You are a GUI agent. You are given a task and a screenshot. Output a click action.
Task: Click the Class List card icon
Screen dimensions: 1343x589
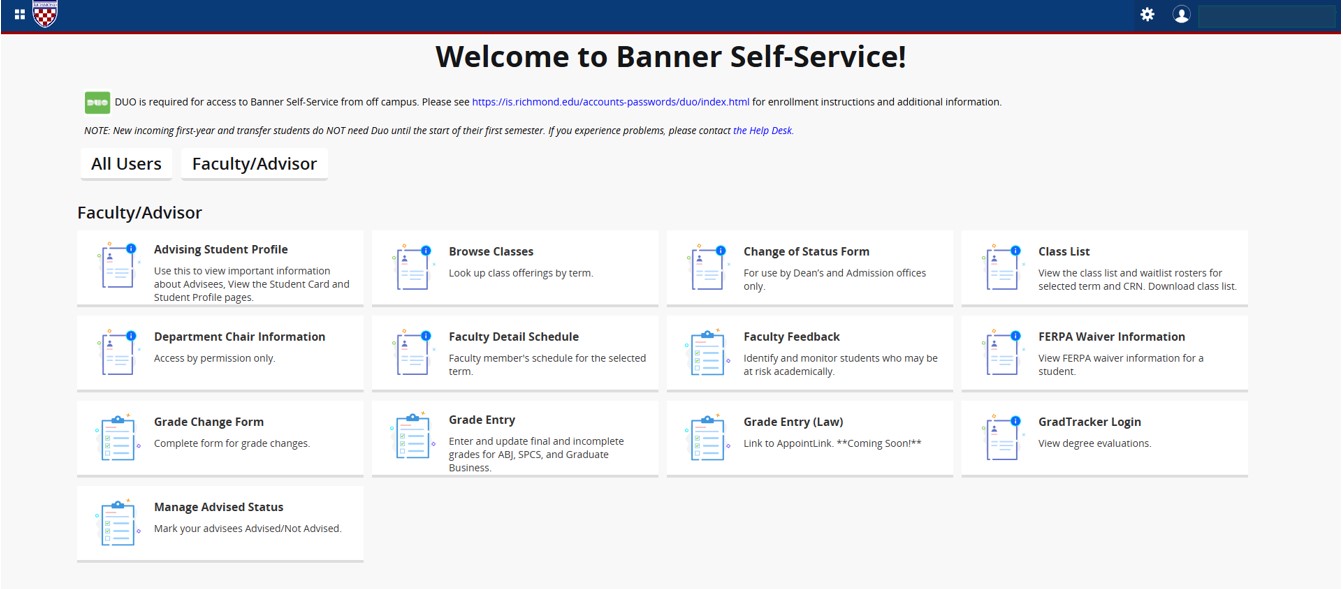click(x=1002, y=267)
